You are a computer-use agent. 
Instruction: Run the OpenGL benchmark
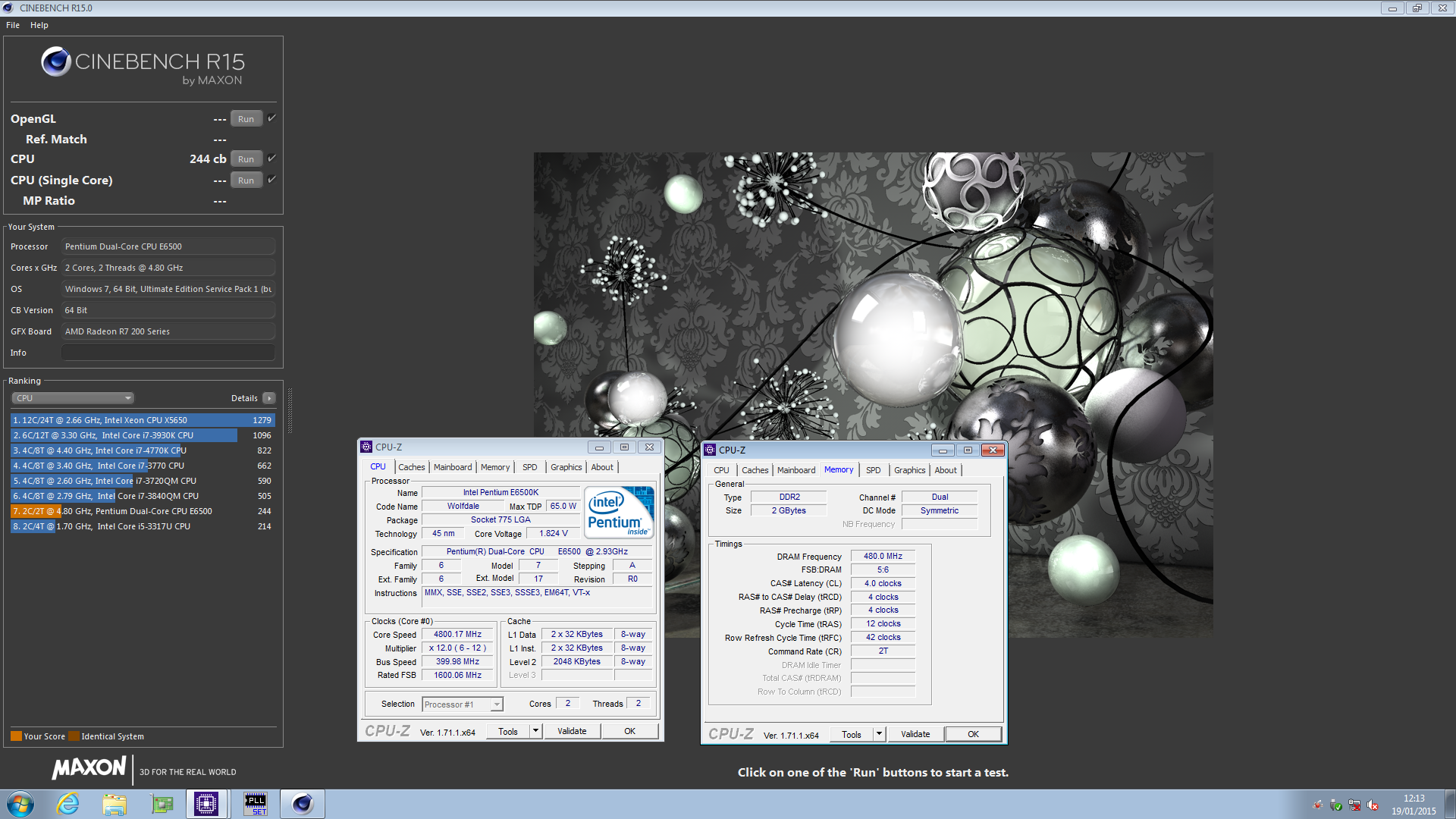[x=246, y=118]
